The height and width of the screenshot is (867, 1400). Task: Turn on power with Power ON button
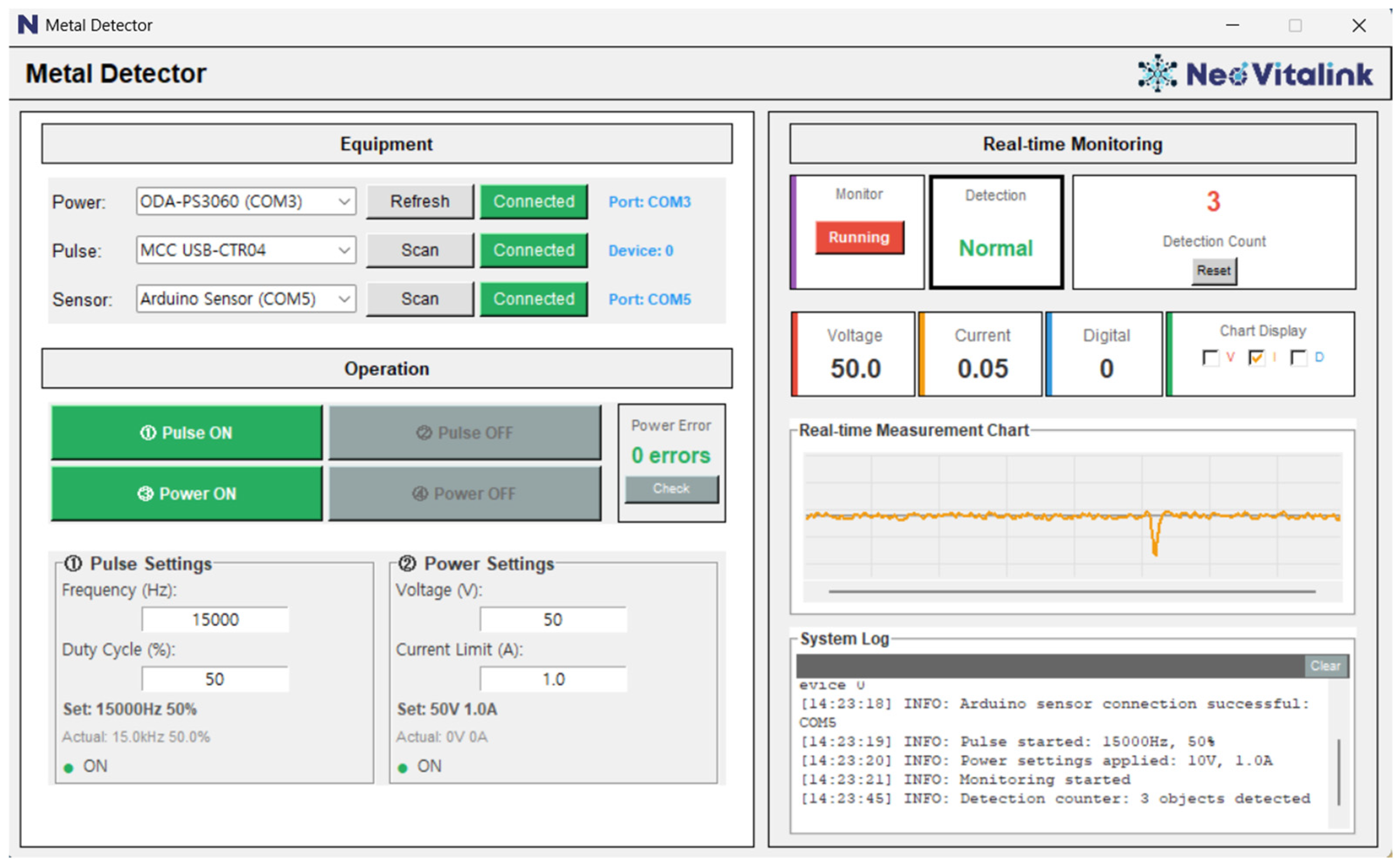click(186, 493)
